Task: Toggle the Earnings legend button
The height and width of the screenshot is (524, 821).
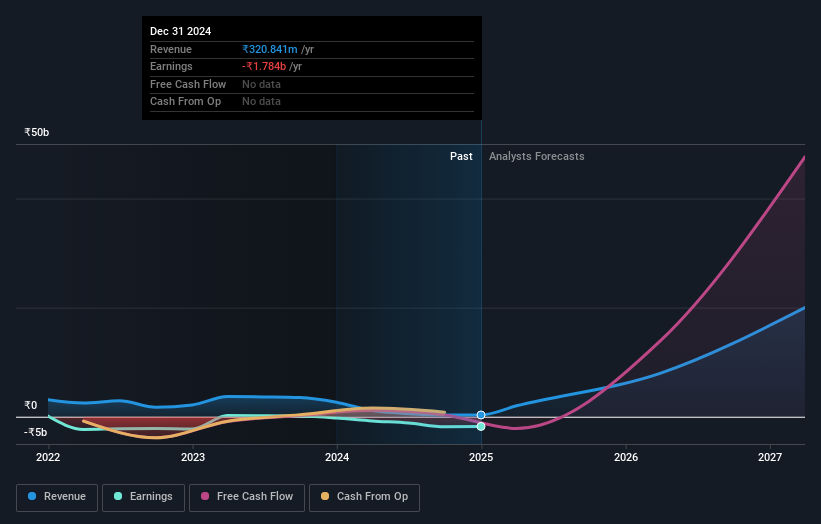Action: pyautogui.click(x=143, y=497)
